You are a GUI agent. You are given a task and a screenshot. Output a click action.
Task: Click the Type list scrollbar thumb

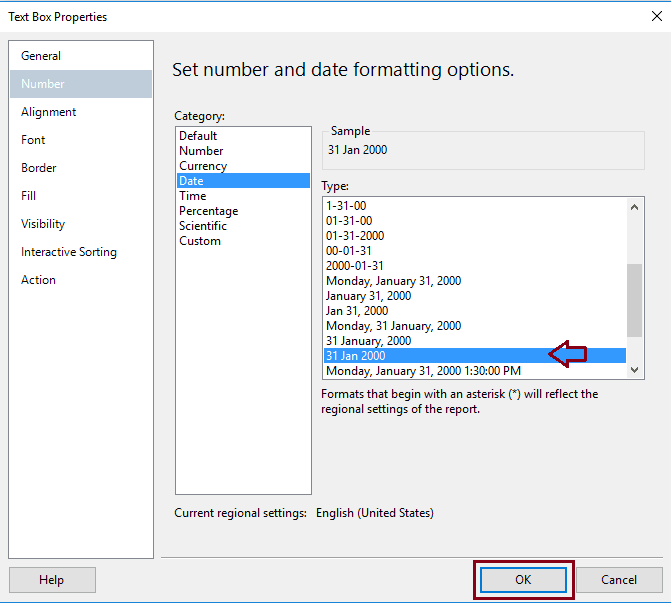634,300
